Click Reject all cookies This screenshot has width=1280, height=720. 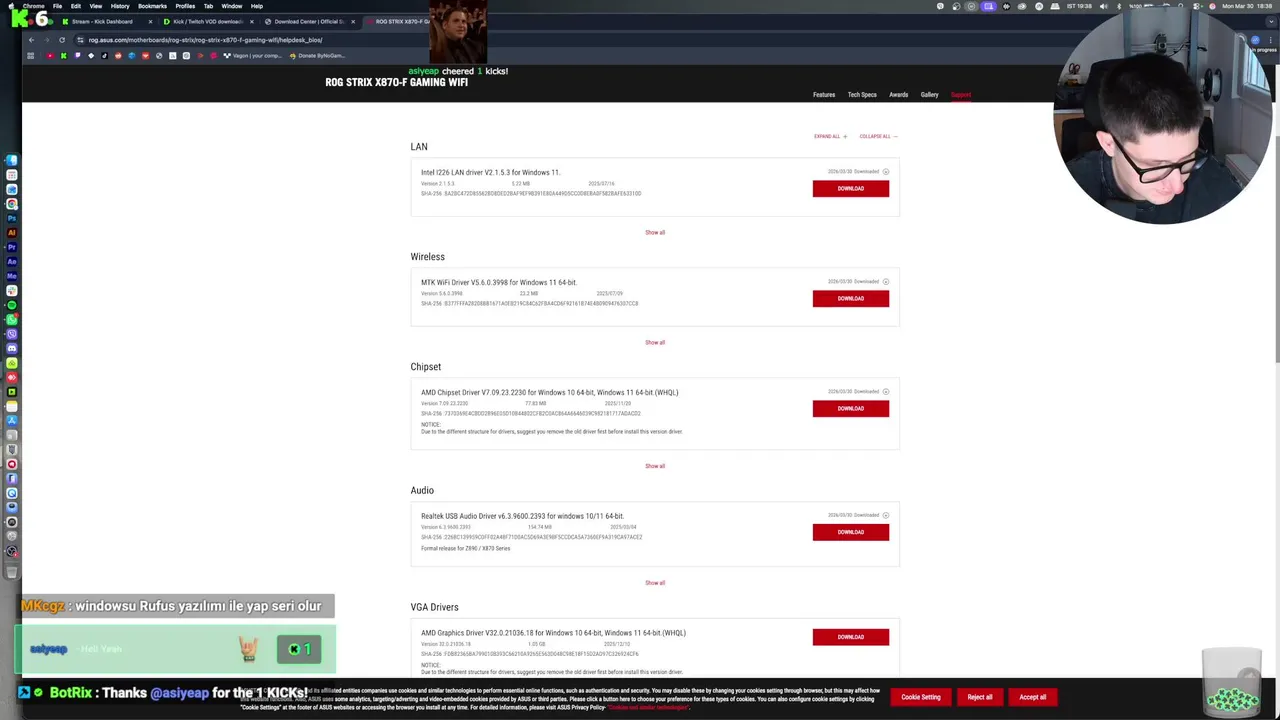pyautogui.click(x=980, y=697)
